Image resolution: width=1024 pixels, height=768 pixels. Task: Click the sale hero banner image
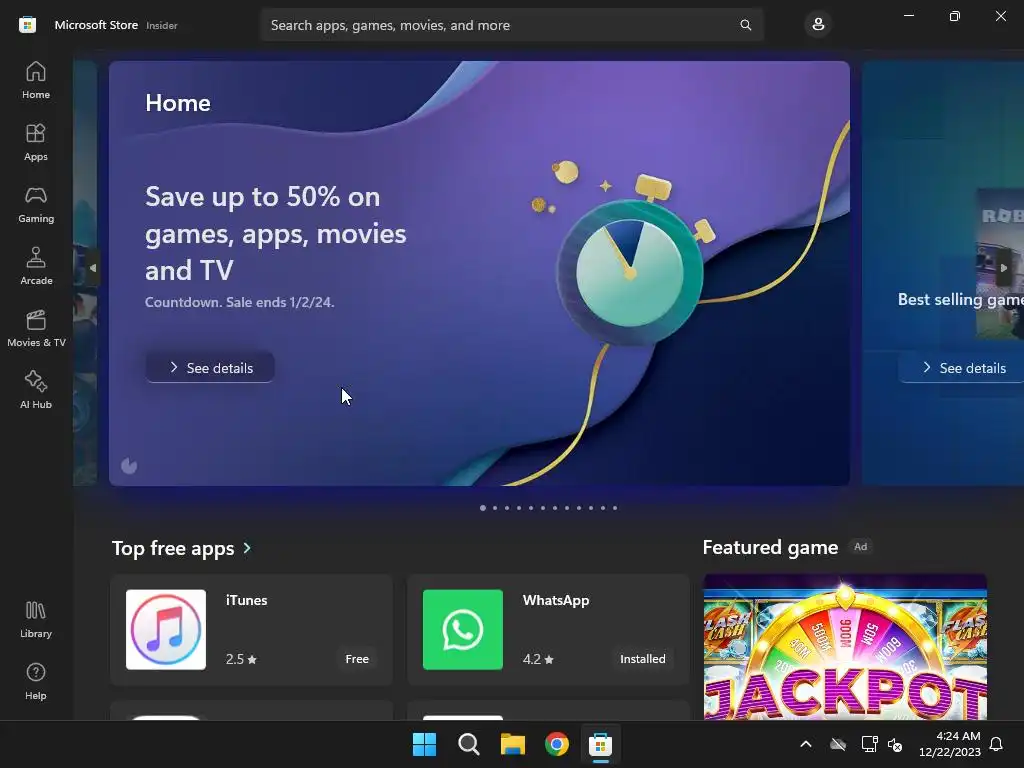tap(479, 273)
